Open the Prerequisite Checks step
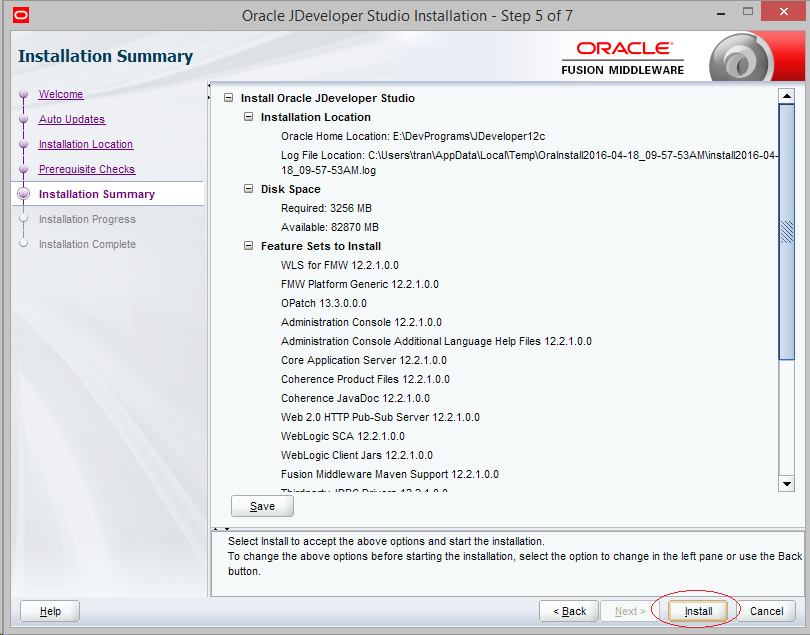Image resolution: width=810 pixels, height=635 pixels. 87,169
